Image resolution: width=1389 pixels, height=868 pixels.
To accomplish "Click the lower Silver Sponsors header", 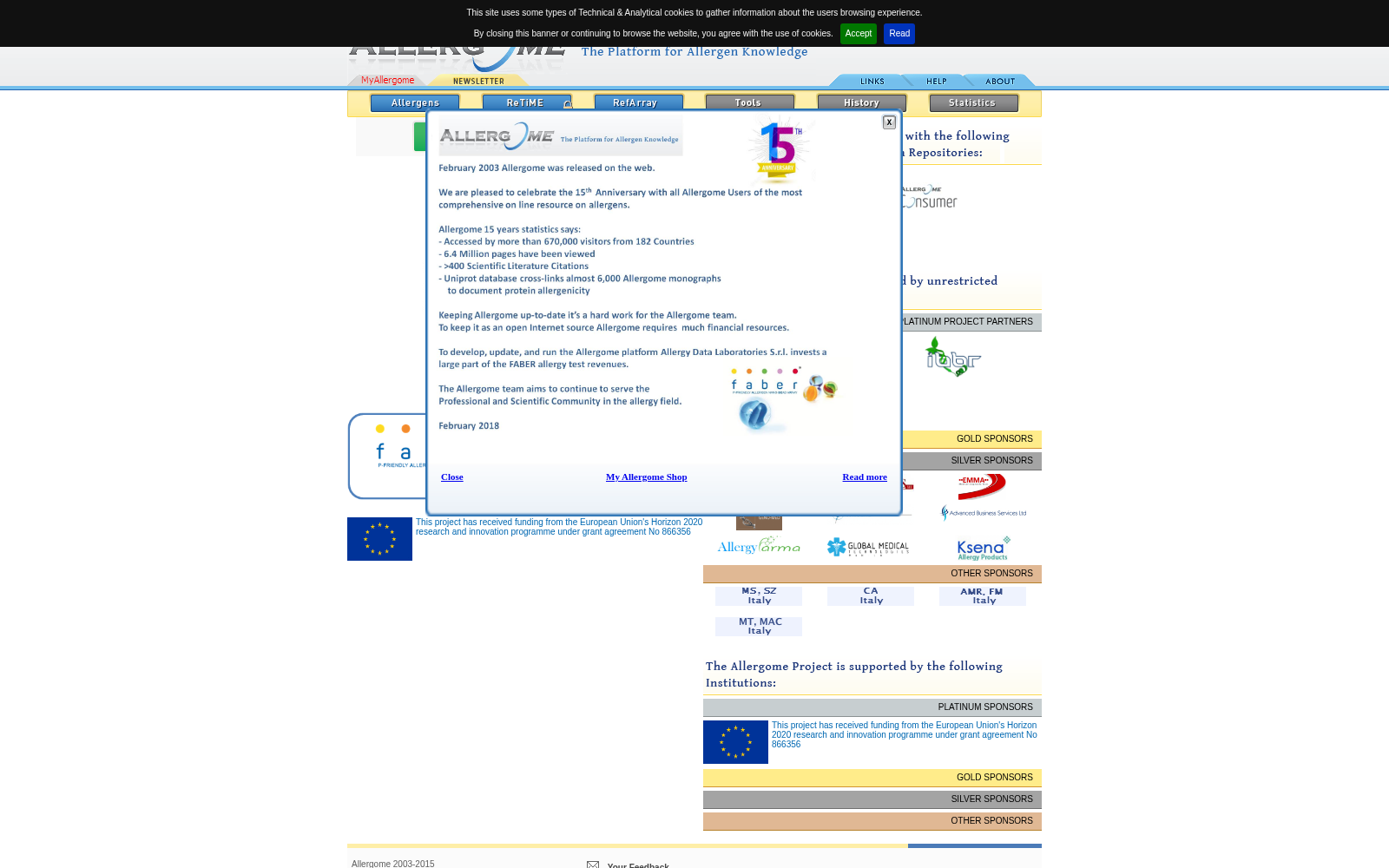I will (872, 799).
